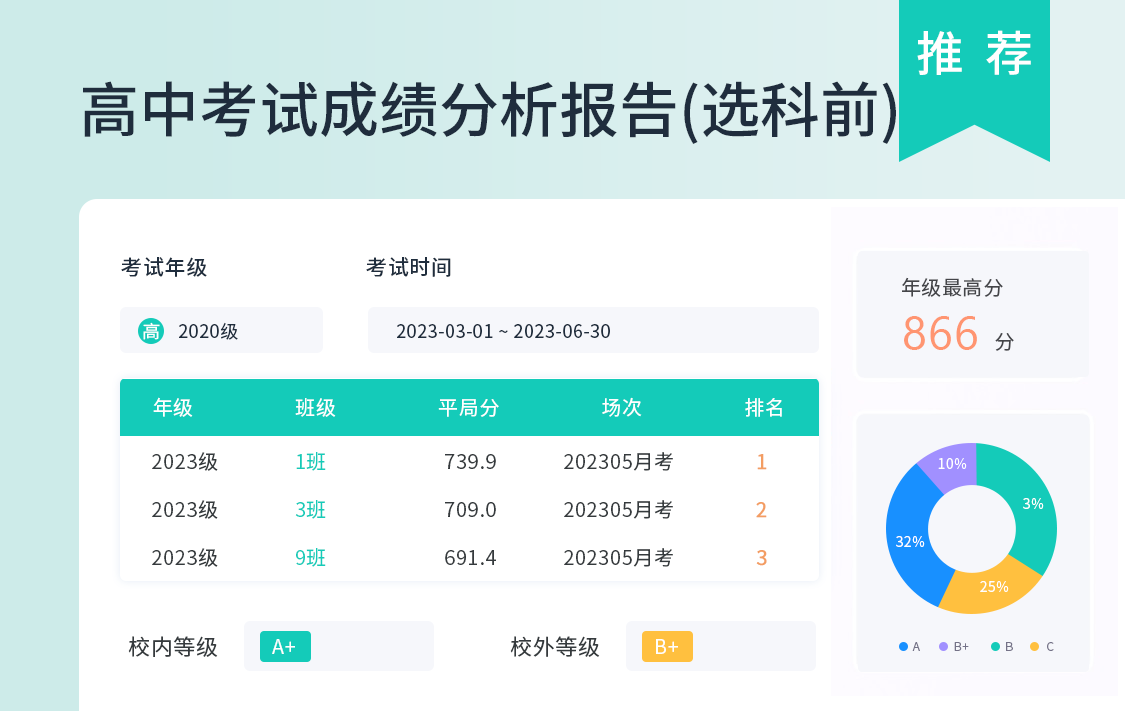The image size is (1125, 711).
Task: Select the yellow C legend marker
Action: [x=1037, y=647]
